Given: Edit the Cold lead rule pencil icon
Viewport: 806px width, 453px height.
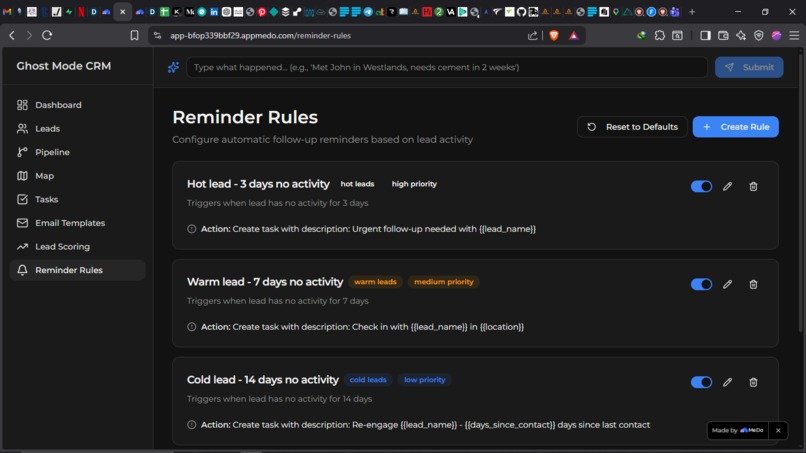Looking at the screenshot, I should point(727,382).
